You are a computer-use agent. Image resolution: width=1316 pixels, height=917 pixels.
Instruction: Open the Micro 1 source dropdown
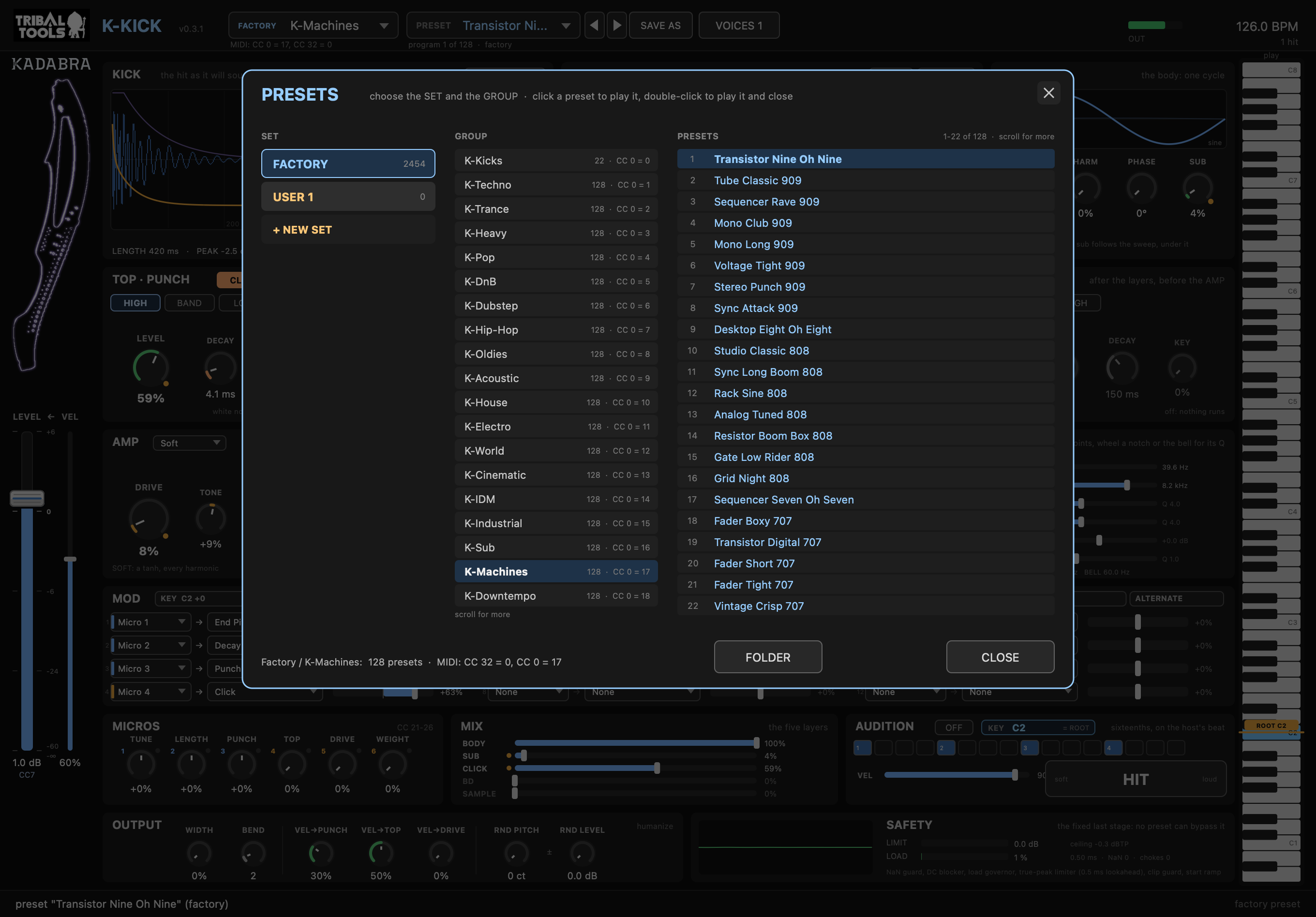[x=151, y=622]
